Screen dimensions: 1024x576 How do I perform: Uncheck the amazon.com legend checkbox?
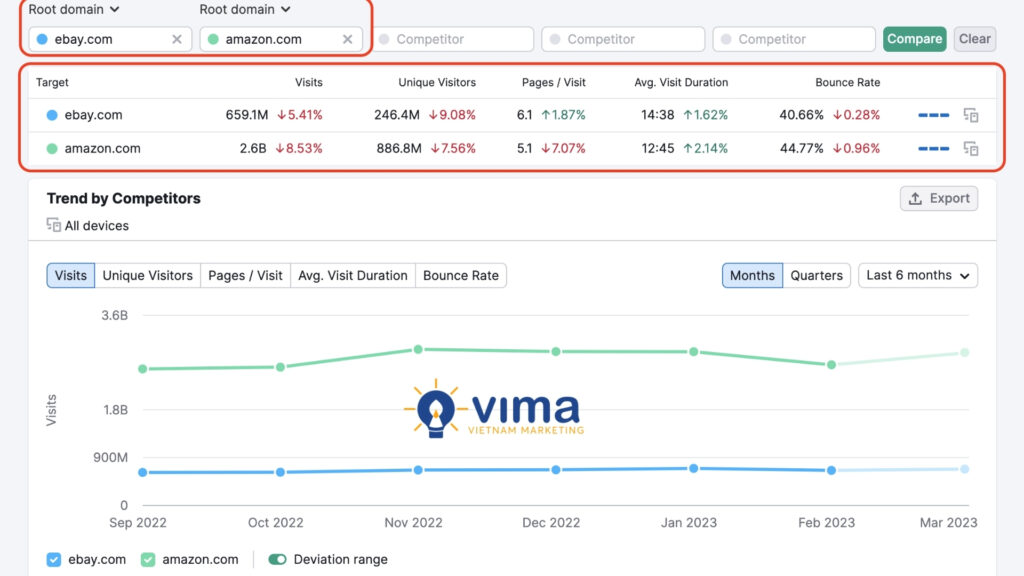148,560
